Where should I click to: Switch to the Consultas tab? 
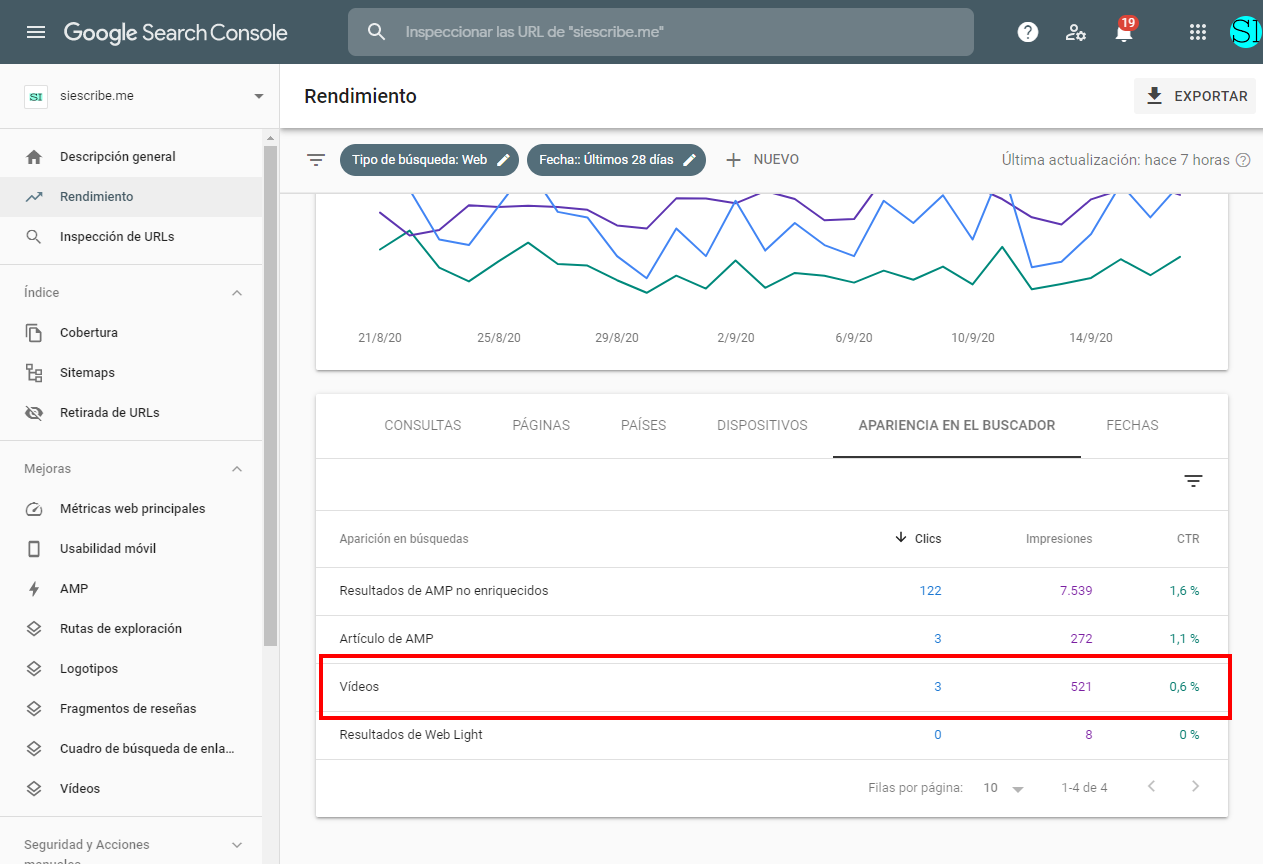[423, 425]
